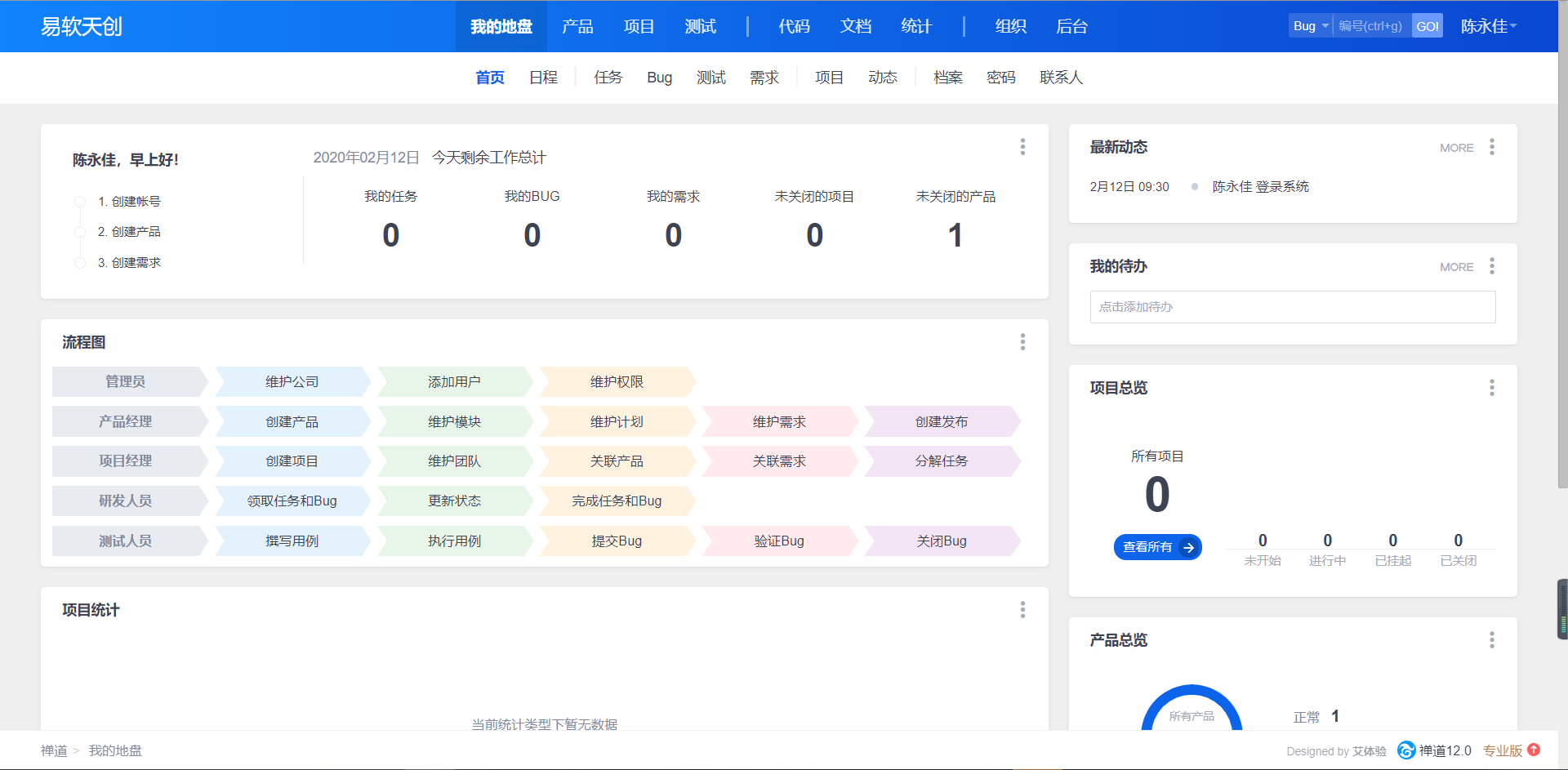This screenshot has width=1568, height=770.
Task: Open the 统计 main menu
Action: point(916,26)
